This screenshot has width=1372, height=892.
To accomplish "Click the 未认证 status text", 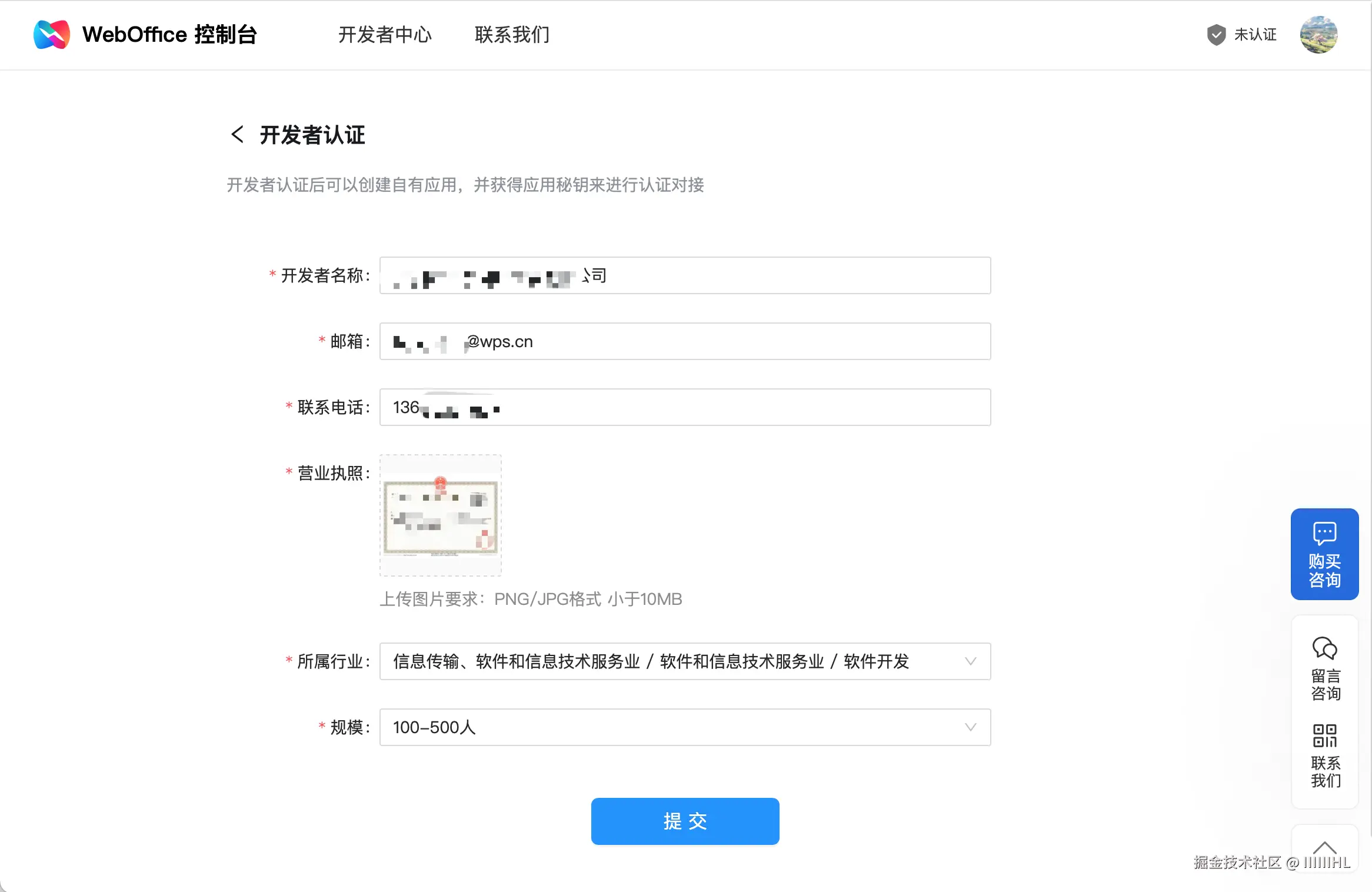I will pos(1255,35).
